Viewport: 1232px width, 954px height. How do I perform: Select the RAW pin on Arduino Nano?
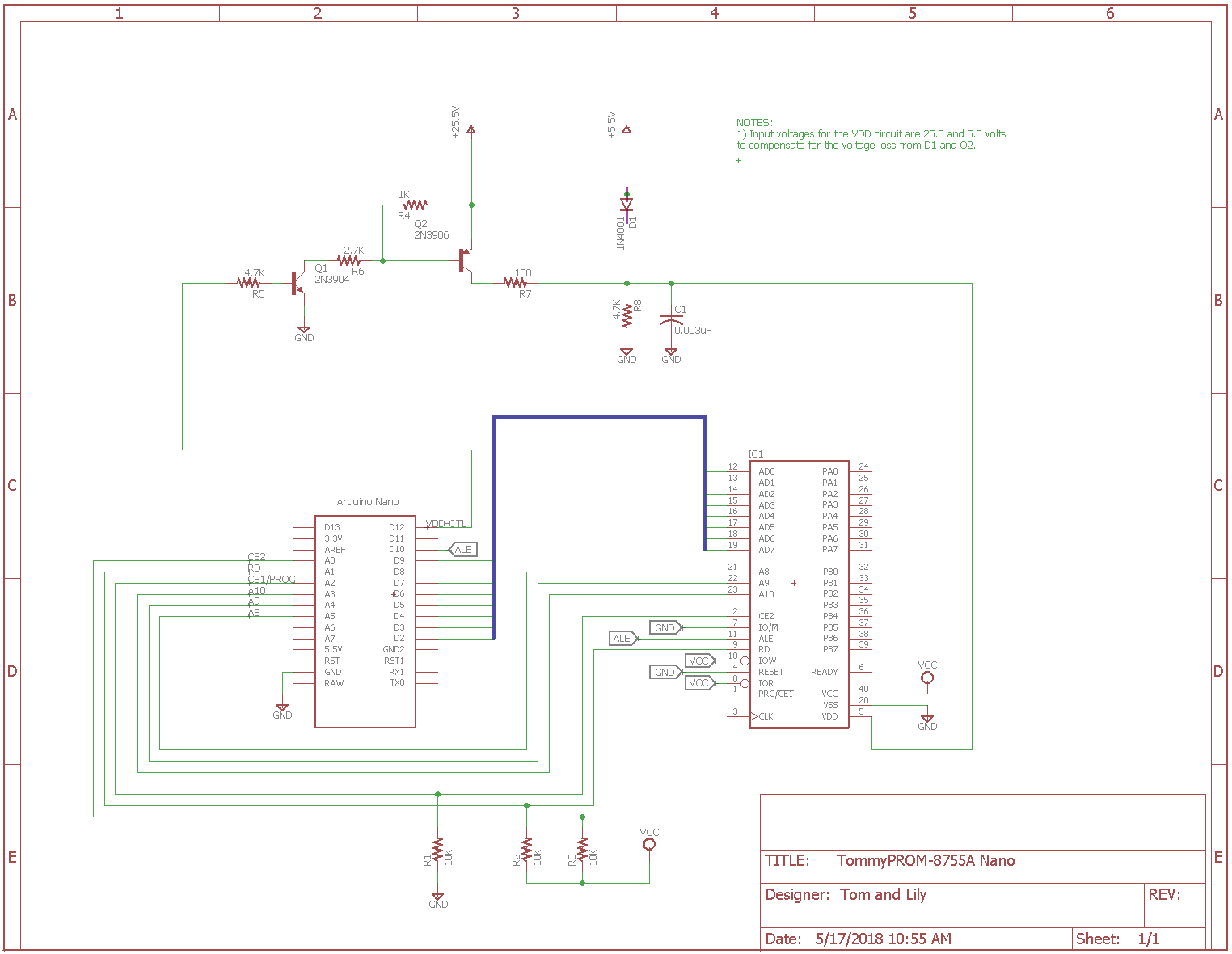(x=334, y=683)
